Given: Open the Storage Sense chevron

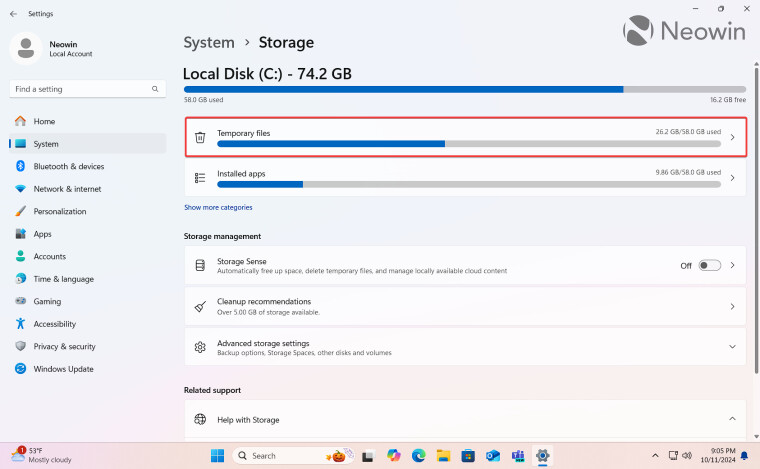Looking at the screenshot, I should click(x=732, y=266).
